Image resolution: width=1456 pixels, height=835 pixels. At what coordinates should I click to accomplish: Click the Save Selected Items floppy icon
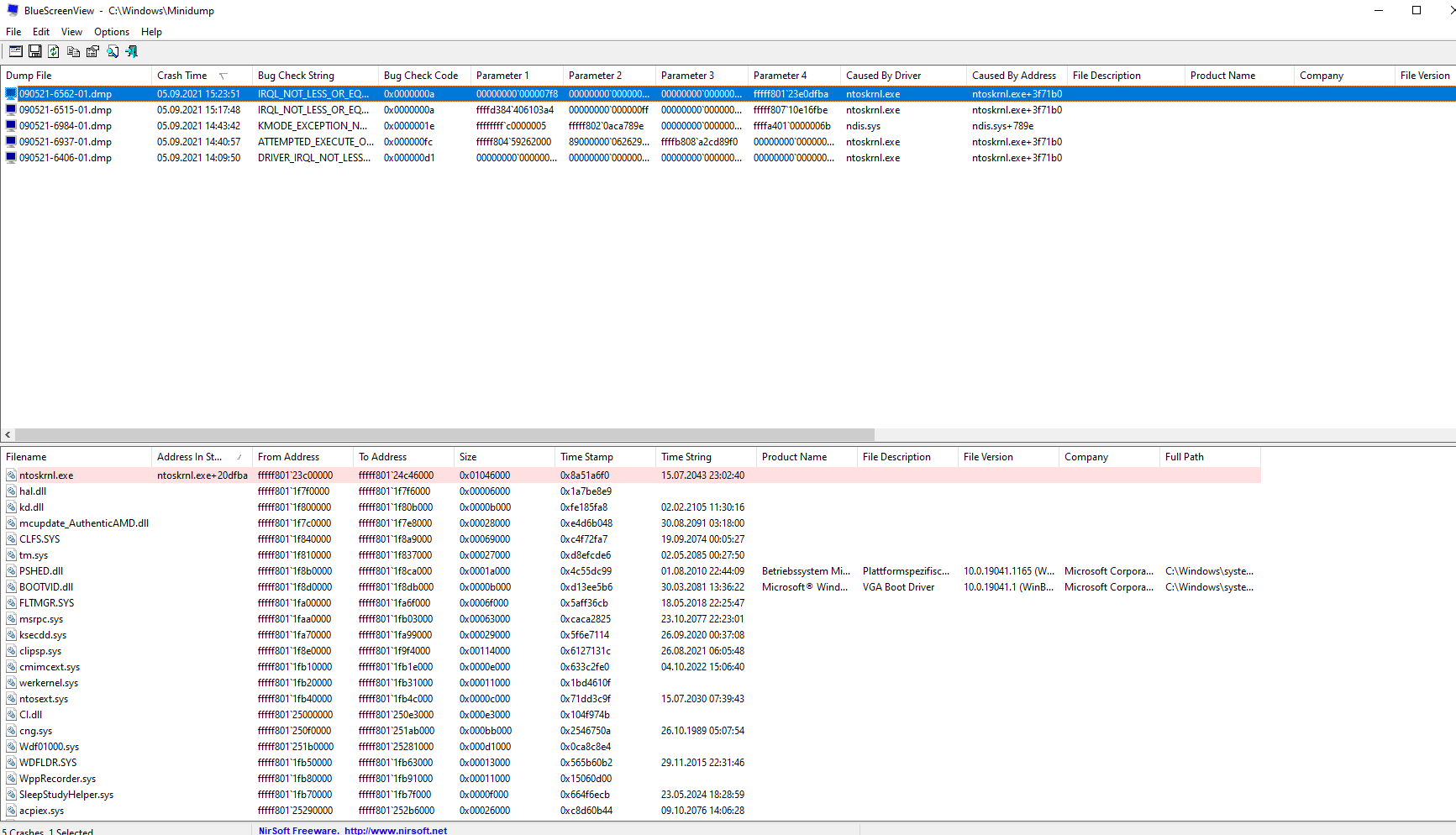coord(35,51)
